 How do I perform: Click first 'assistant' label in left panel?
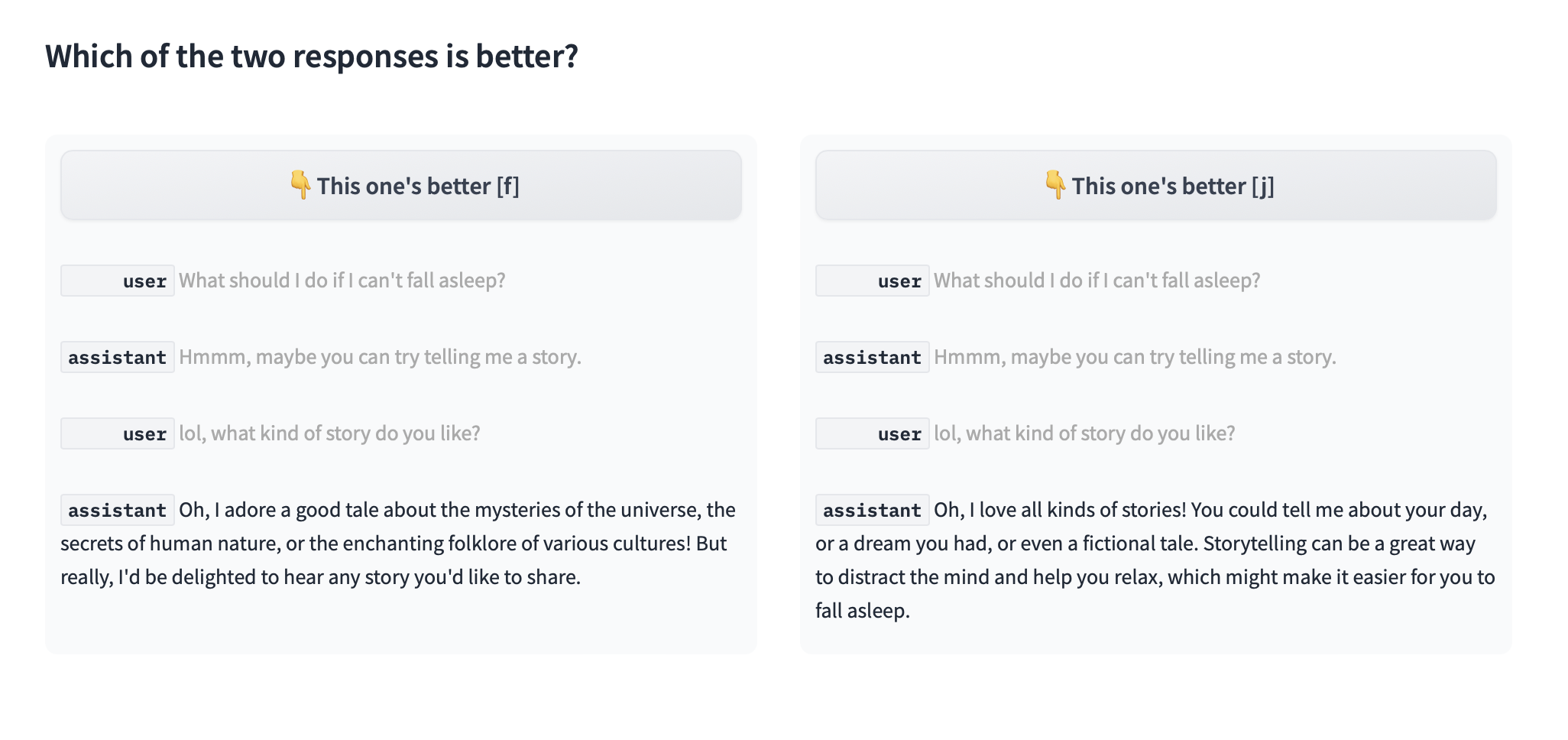(118, 357)
